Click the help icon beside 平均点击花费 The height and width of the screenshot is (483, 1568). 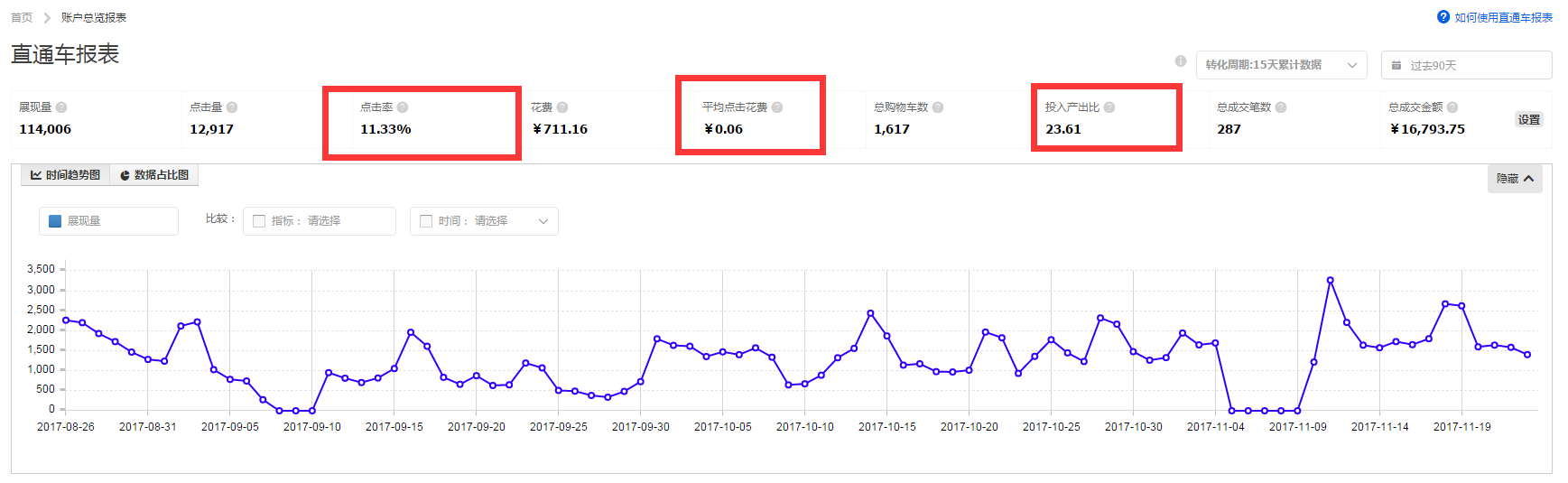point(777,107)
